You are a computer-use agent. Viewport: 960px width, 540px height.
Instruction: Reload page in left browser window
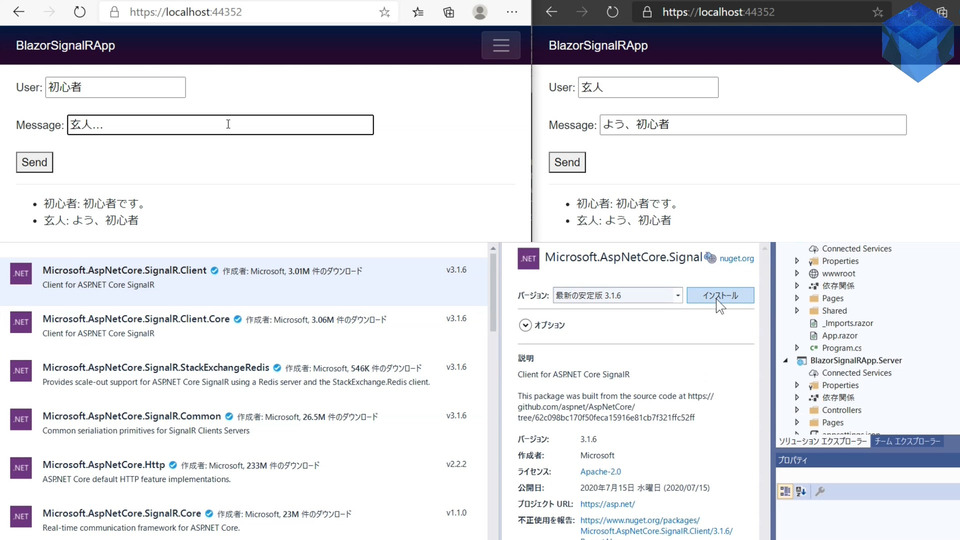coord(80,12)
